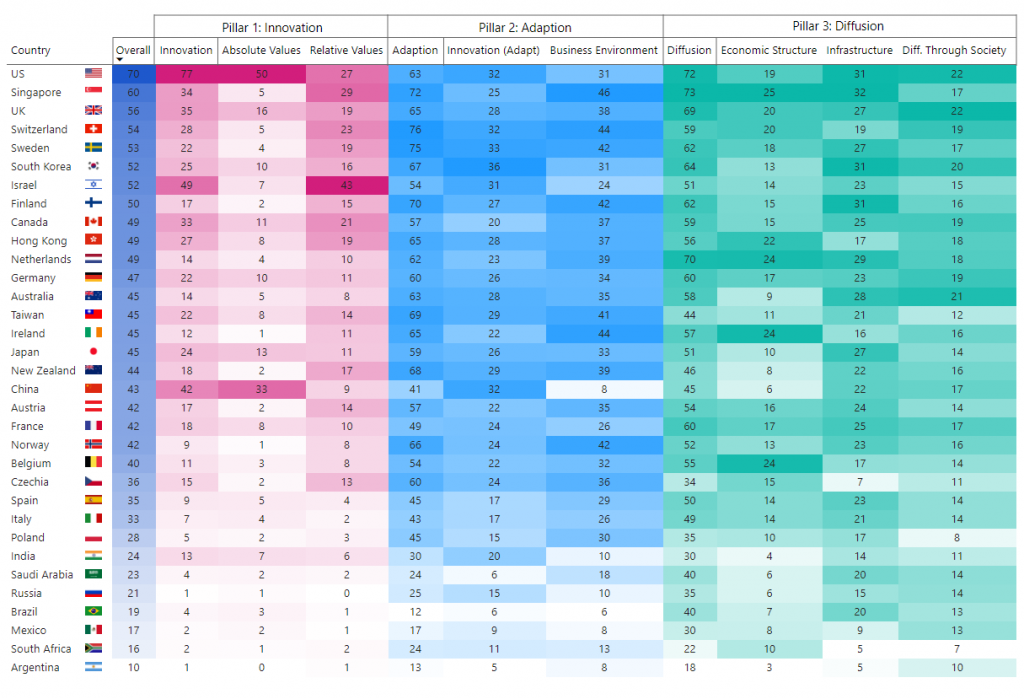Click the Singapore flag icon
The image size is (1024, 699).
pyautogui.click(x=94, y=92)
